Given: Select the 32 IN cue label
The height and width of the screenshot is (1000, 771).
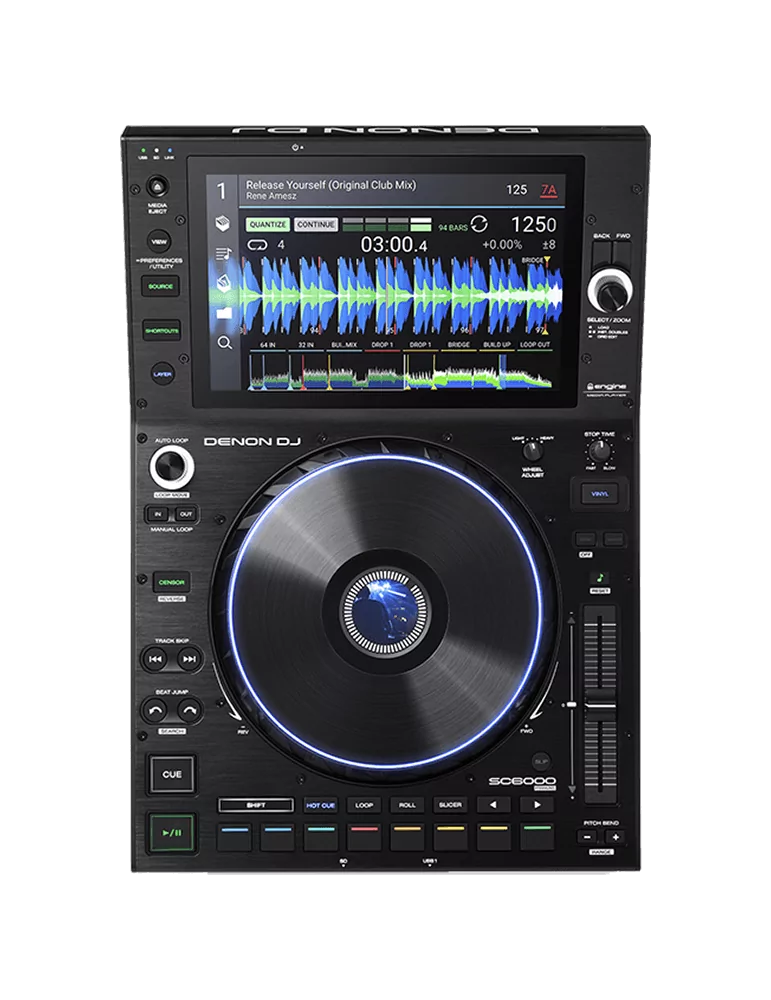Looking at the screenshot, I should pyautogui.click(x=306, y=345).
